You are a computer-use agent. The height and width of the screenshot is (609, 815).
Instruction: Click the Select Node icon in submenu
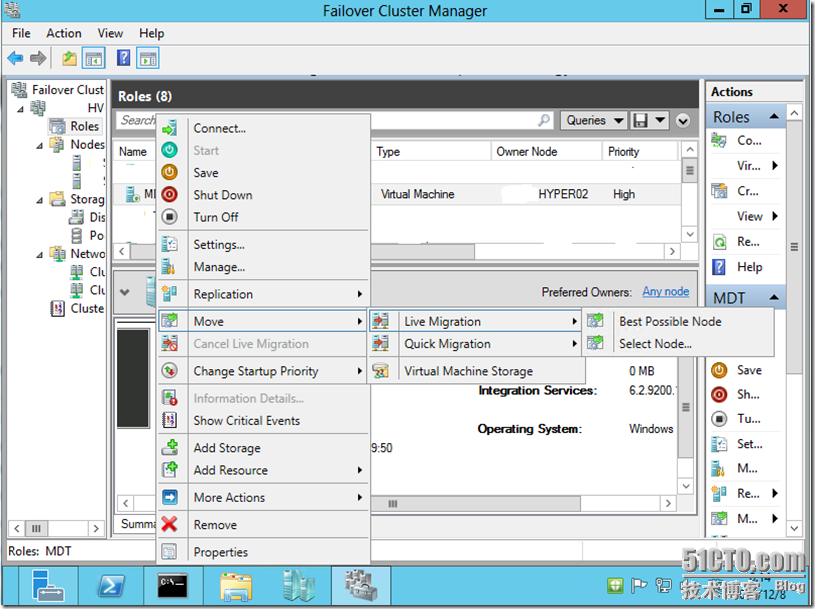pyautogui.click(x=595, y=343)
